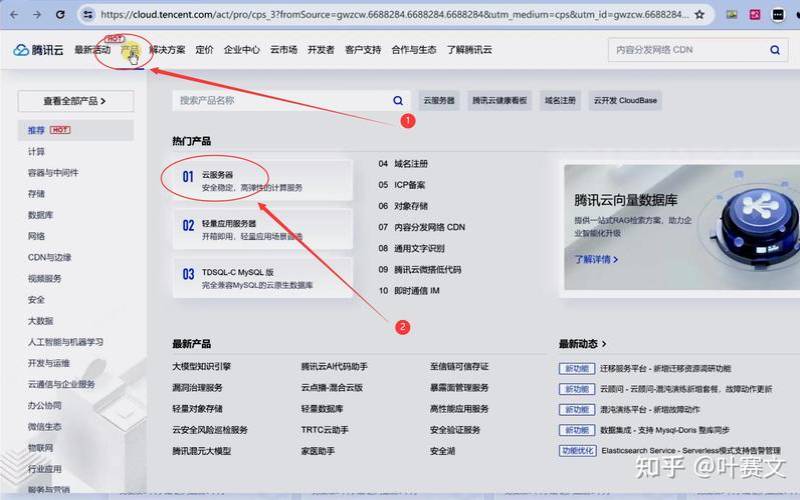Click 腾讯云向量数据库 banner image
This screenshot has width=800, height=500.
tap(682, 228)
